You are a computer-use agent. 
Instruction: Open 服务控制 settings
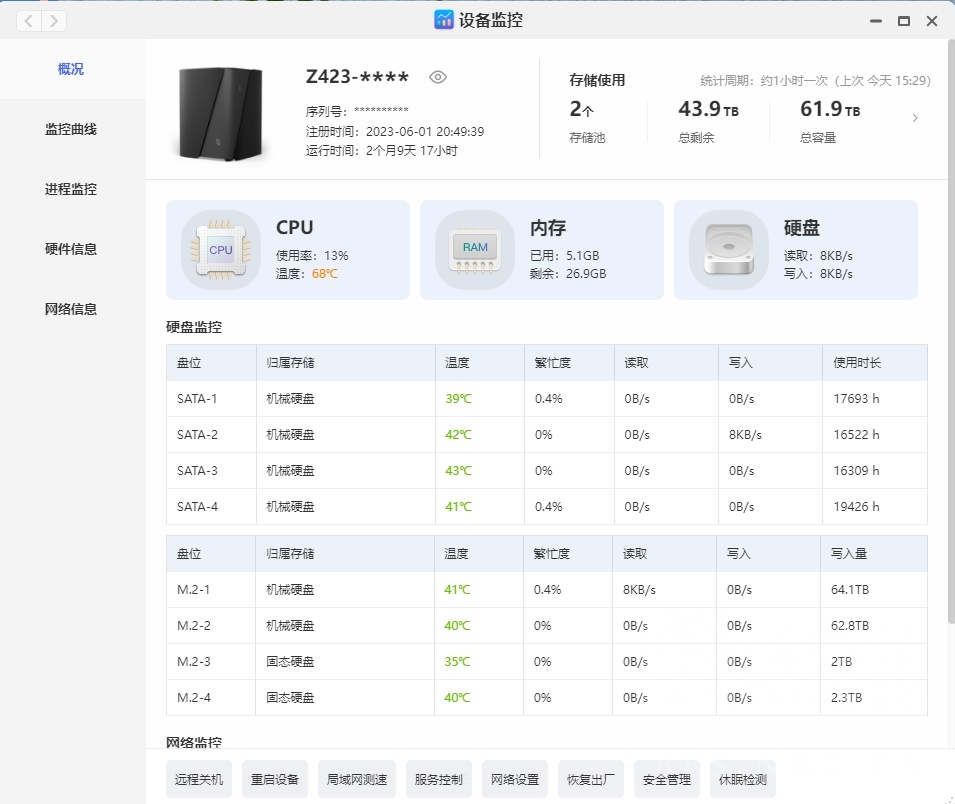click(x=439, y=779)
